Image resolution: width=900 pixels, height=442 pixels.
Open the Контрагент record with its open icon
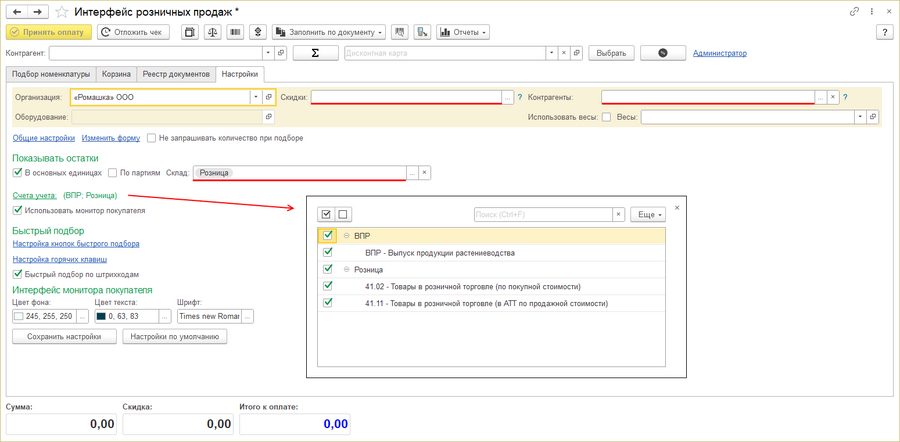pos(281,53)
